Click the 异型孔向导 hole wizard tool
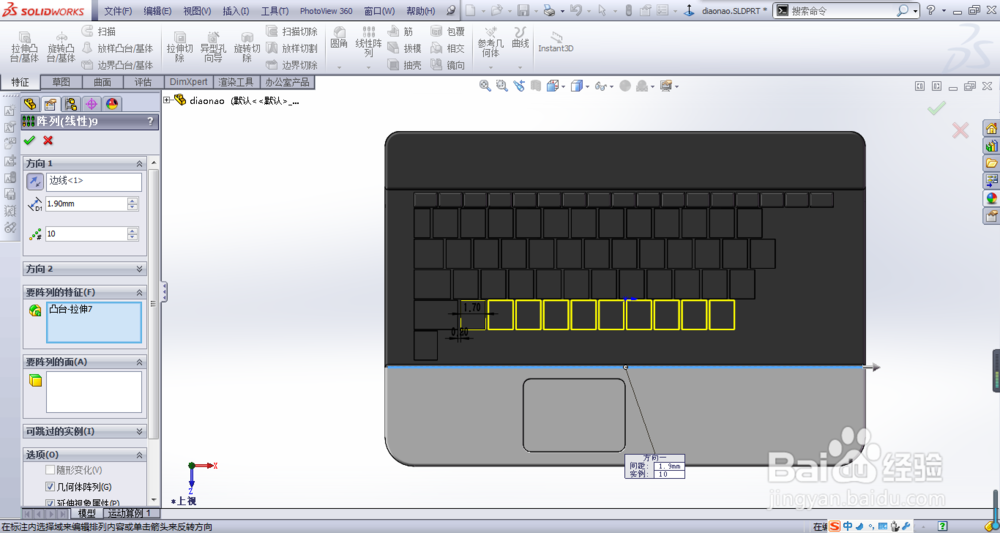This screenshot has width=1000, height=533. click(213, 47)
